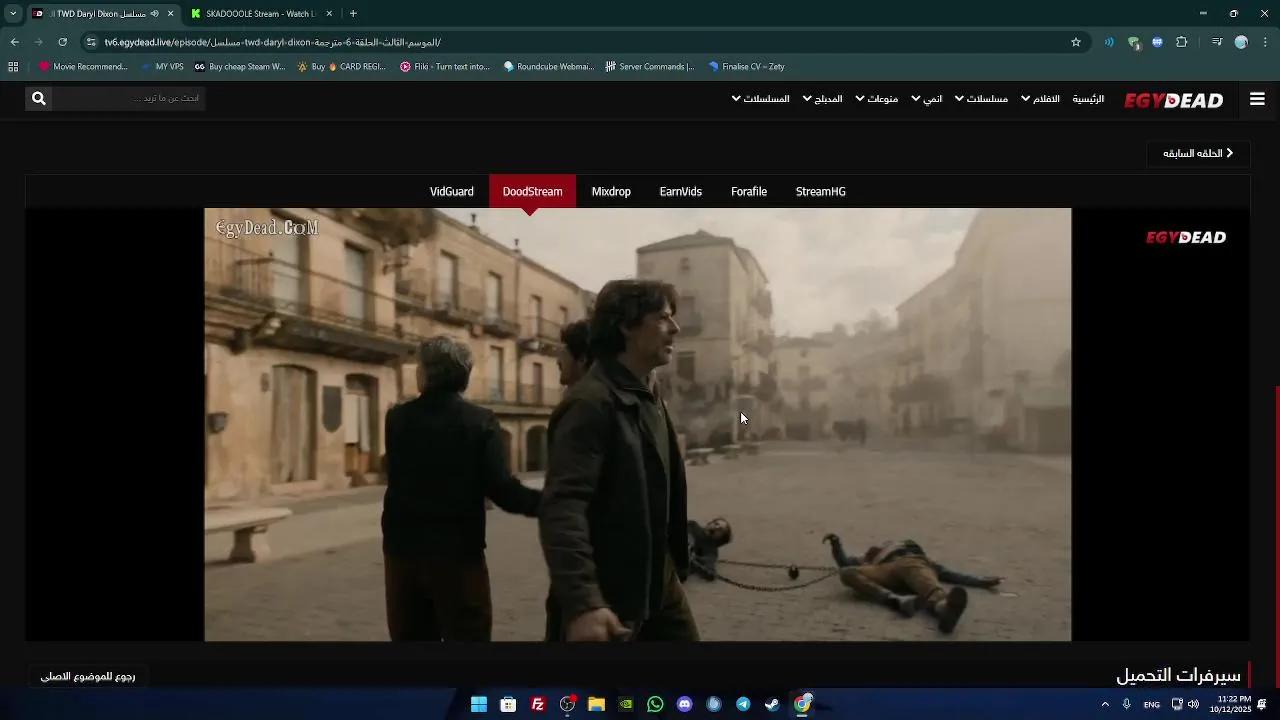Open the Finalise CV – Zety bookmark

pyautogui.click(x=746, y=67)
